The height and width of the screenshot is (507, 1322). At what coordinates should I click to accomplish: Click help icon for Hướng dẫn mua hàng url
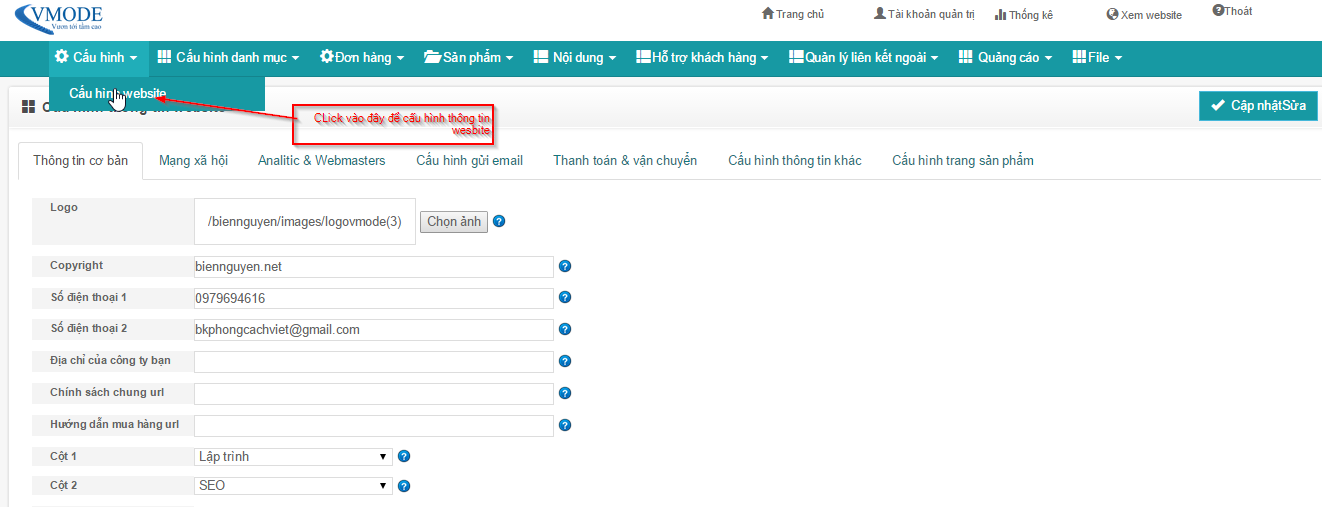[x=564, y=425]
